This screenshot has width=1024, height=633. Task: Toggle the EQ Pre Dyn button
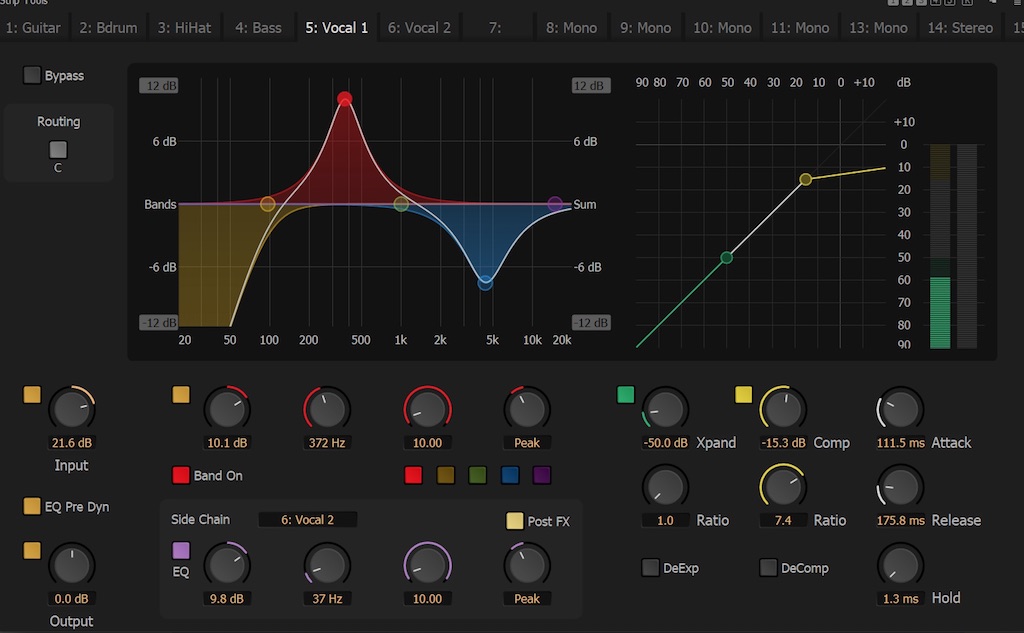coord(33,507)
